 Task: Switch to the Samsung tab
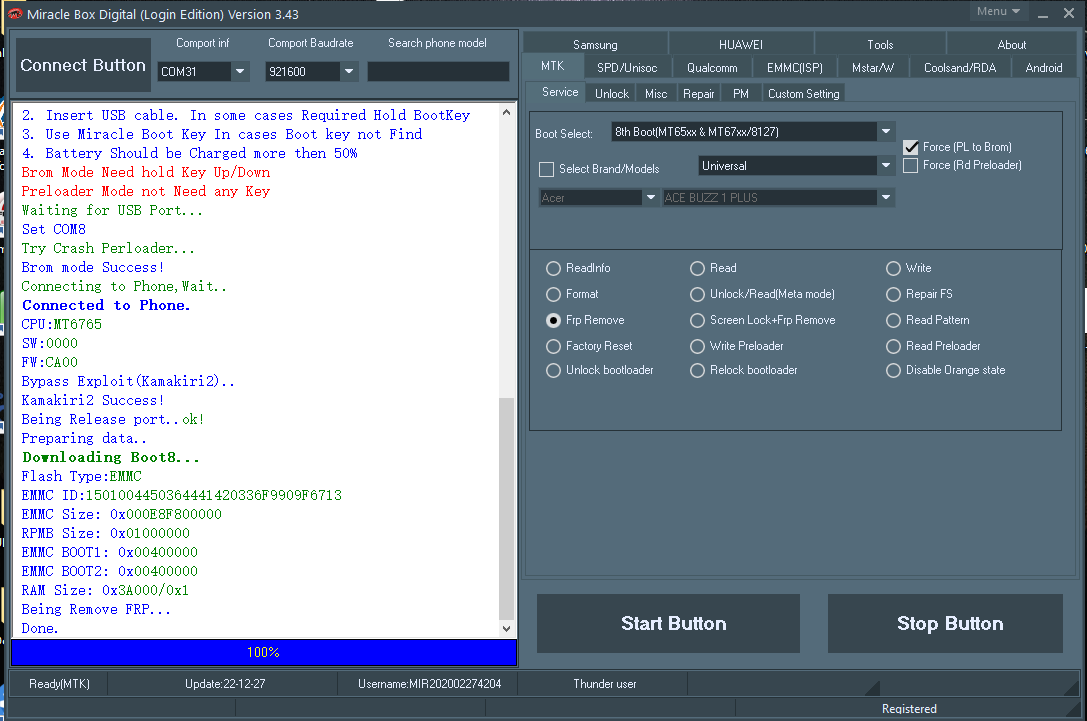click(x=595, y=44)
